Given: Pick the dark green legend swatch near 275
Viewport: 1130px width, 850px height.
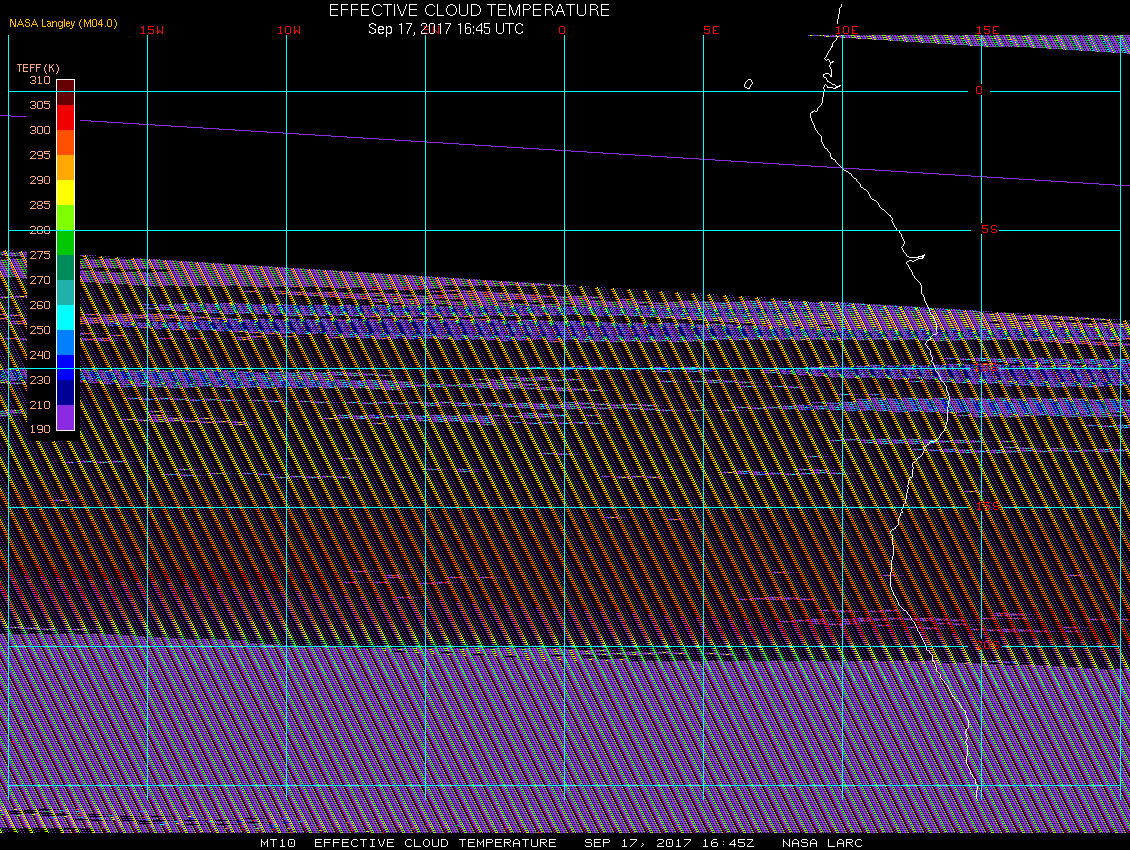Looking at the screenshot, I should coord(66,267).
